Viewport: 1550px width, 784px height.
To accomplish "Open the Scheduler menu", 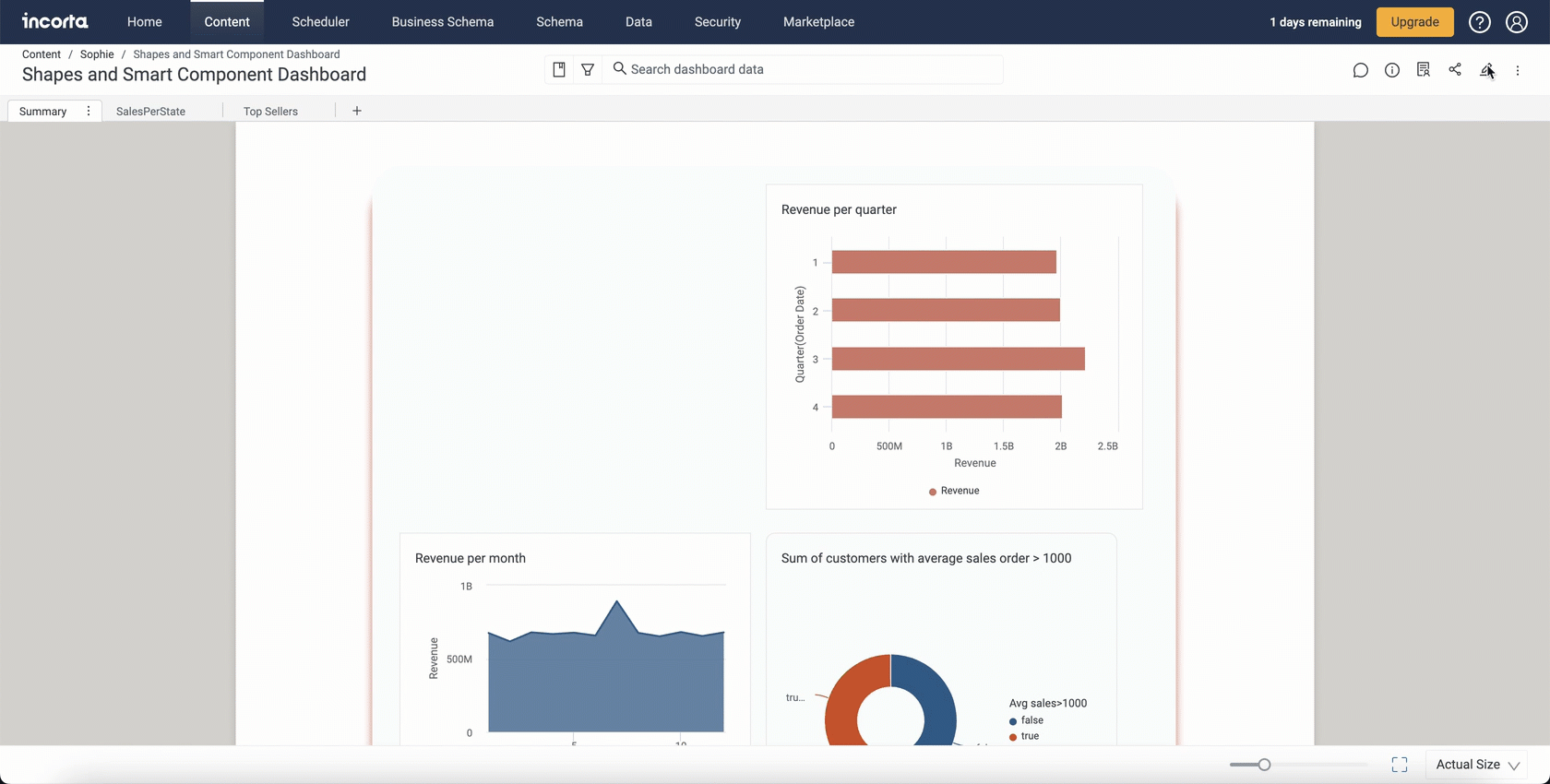I will tap(320, 22).
